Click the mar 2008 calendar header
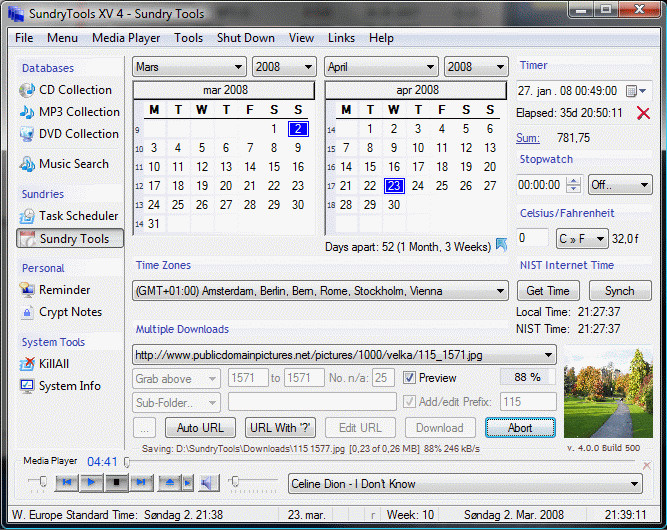Image resolution: width=667 pixels, height=530 pixels. (x=224, y=90)
